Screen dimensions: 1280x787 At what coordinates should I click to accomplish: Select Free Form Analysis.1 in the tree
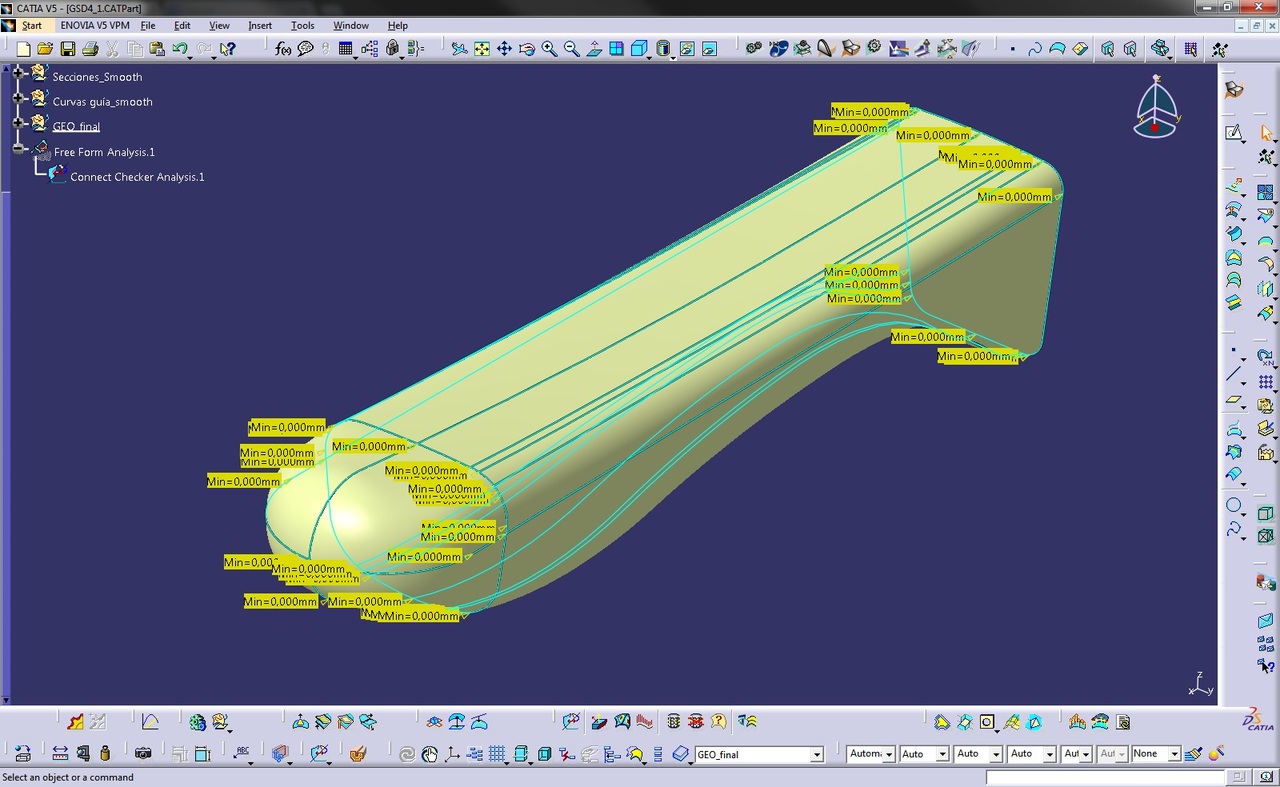[104, 152]
